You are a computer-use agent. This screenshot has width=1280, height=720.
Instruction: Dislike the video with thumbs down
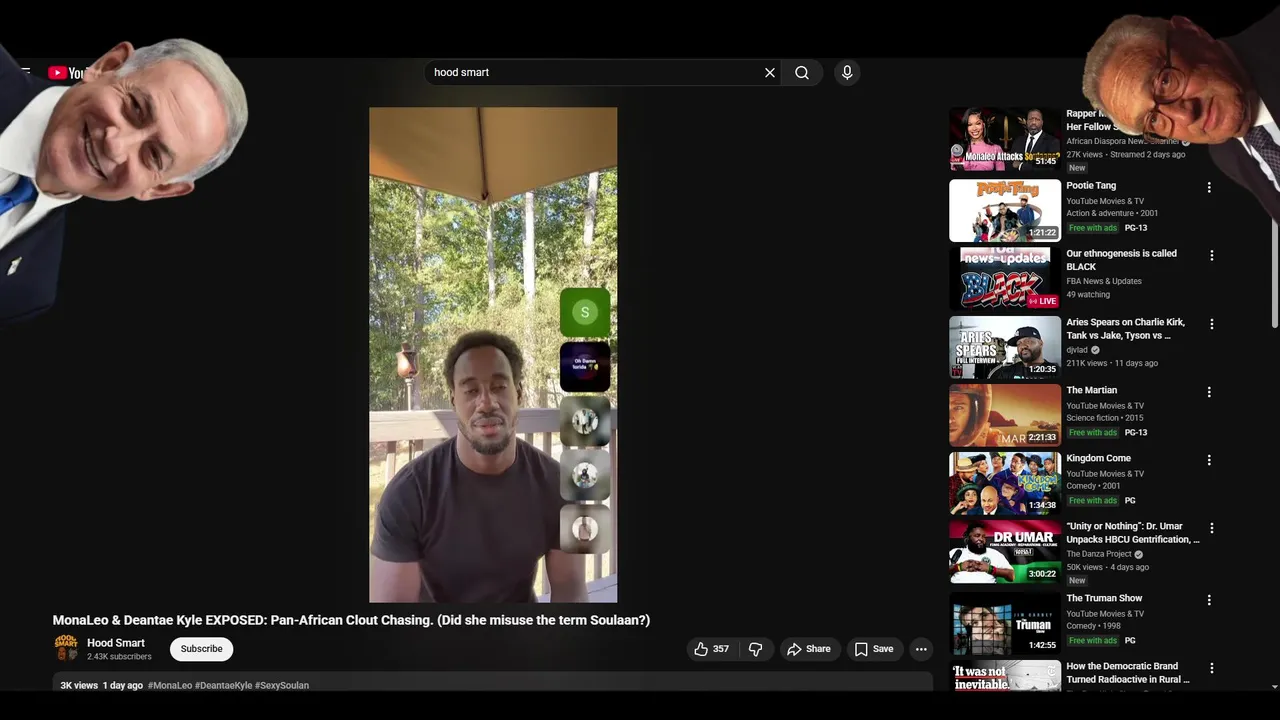(x=756, y=649)
